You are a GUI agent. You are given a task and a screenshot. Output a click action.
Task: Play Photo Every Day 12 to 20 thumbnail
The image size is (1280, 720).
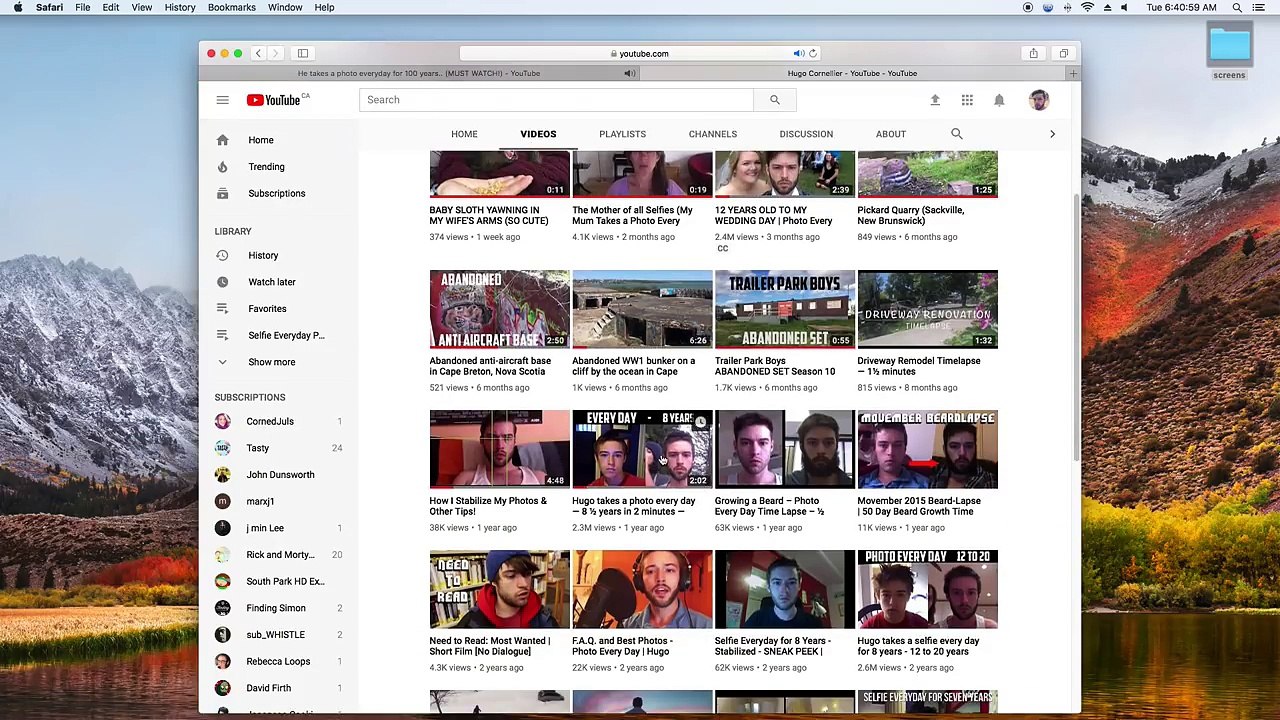click(x=927, y=589)
